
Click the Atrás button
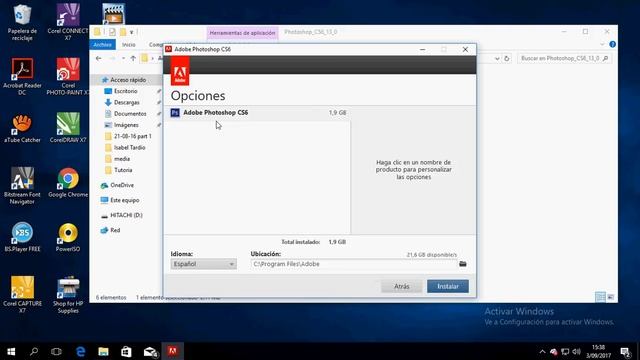(x=402, y=286)
